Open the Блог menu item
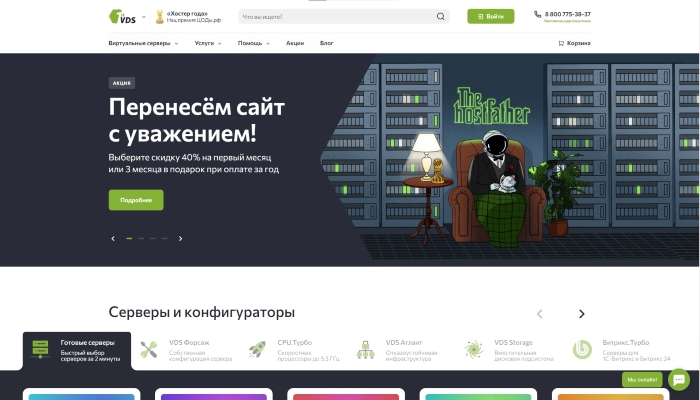This screenshot has height=400, width=700. 326,43
